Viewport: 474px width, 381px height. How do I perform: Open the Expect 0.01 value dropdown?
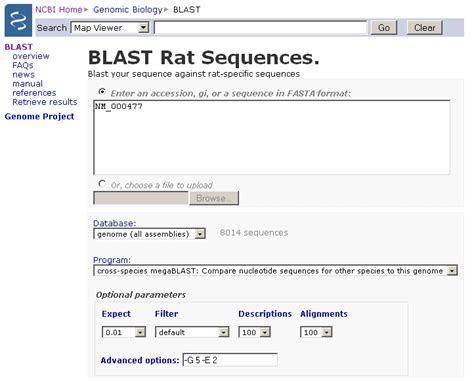124,332
